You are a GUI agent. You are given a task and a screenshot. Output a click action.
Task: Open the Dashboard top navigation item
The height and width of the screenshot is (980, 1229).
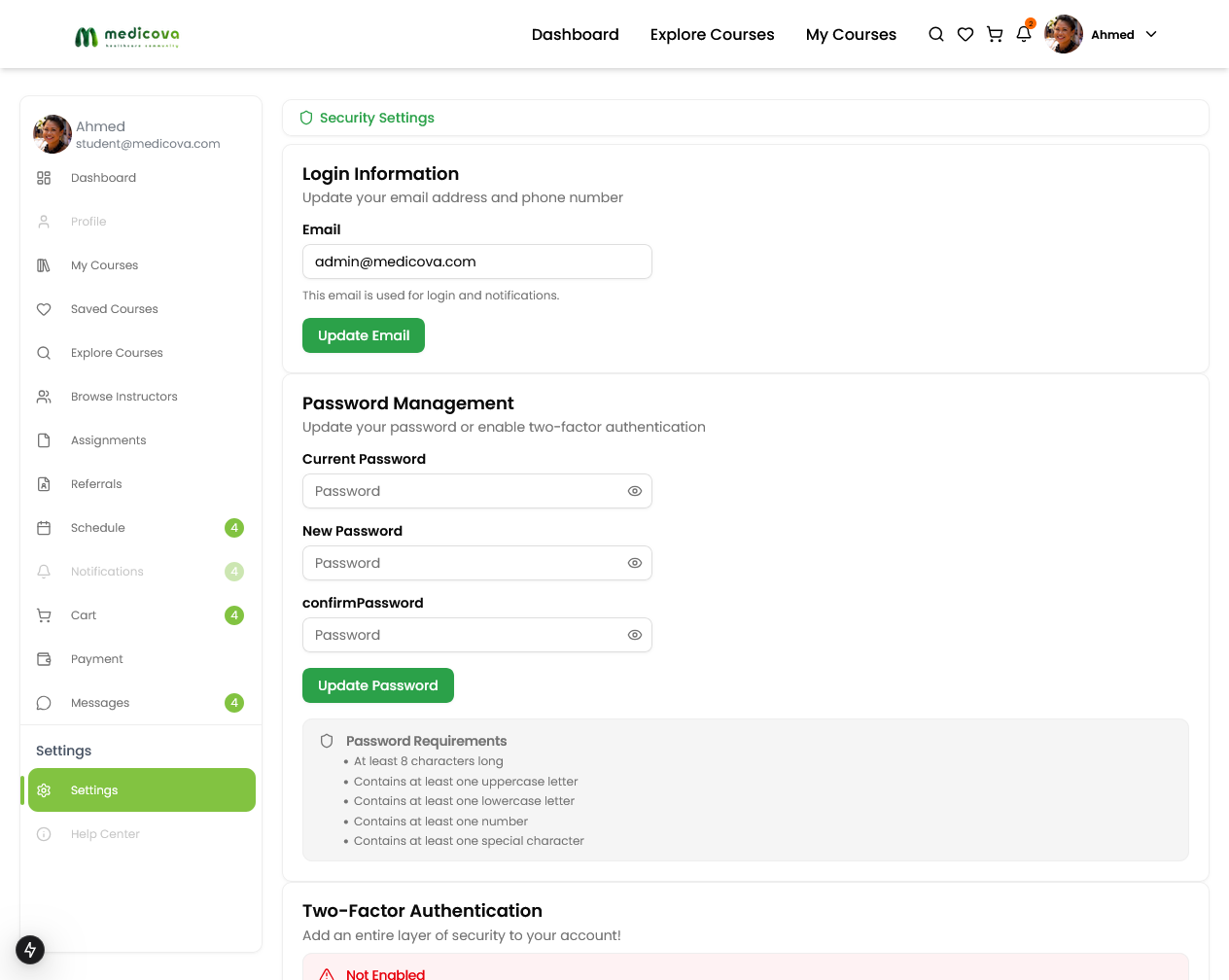pyautogui.click(x=576, y=34)
